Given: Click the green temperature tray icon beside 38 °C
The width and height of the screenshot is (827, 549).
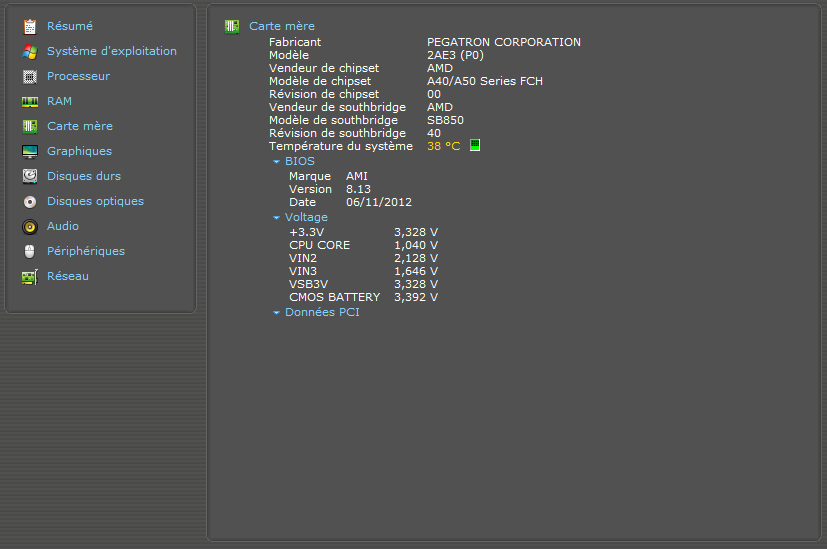Looking at the screenshot, I should (475, 145).
